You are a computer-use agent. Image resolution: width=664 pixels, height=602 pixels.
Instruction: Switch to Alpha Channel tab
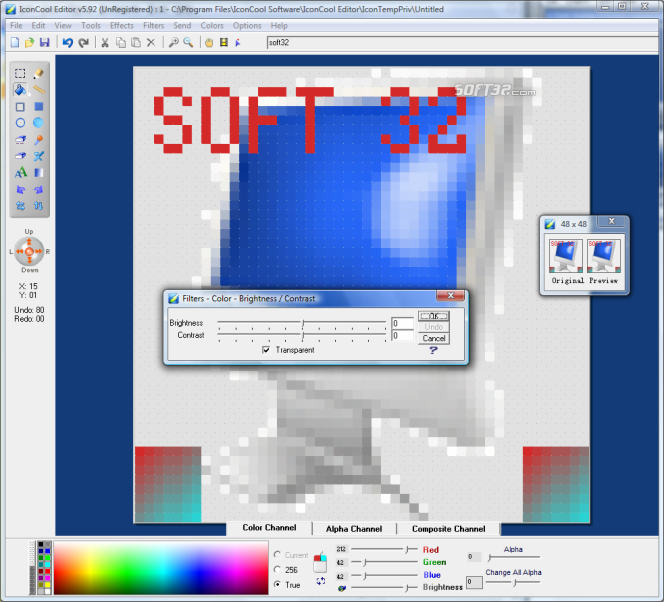(x=354, y=529)
